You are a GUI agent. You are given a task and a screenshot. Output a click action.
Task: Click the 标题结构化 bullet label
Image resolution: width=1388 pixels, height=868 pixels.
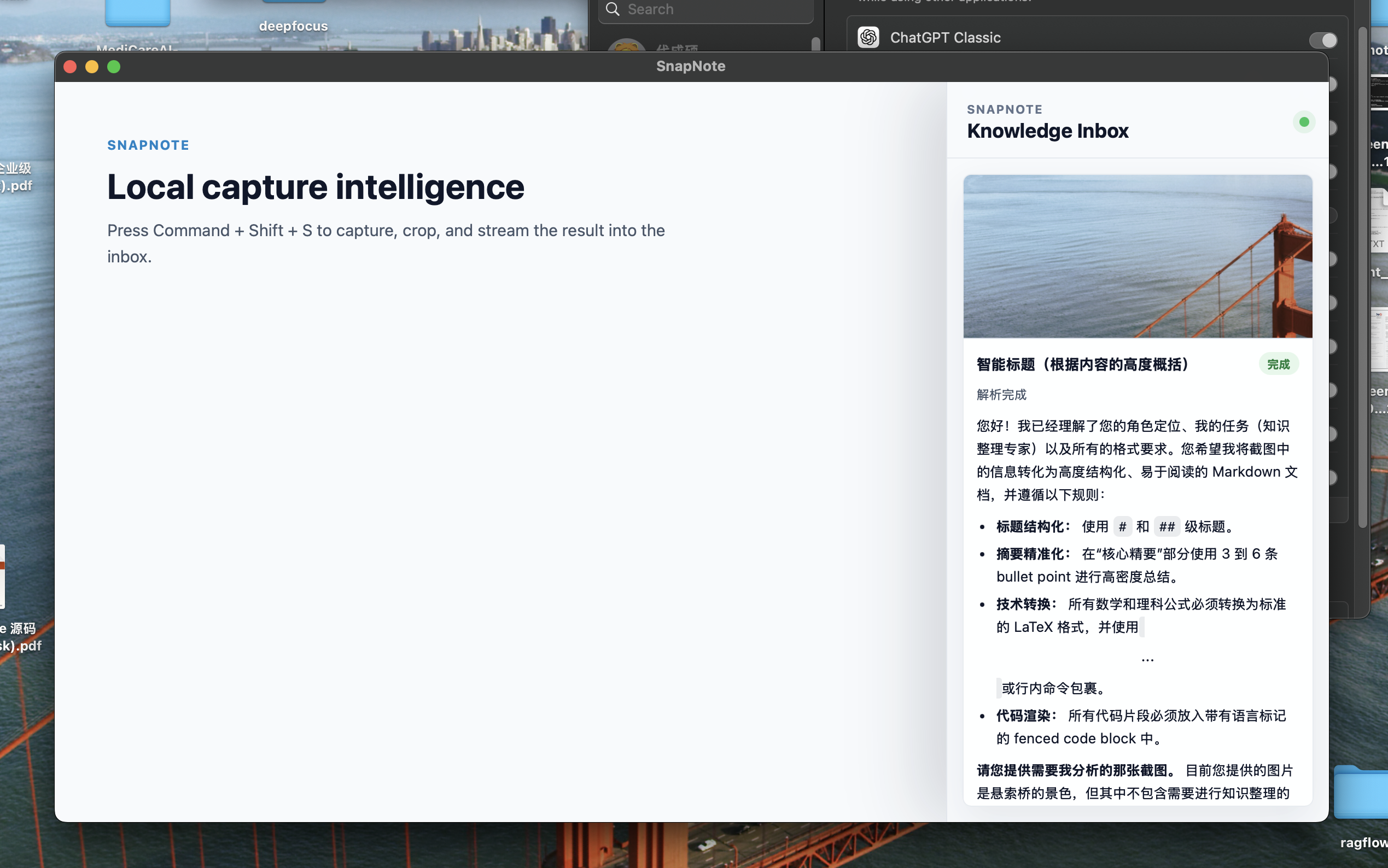(1033, 527)
